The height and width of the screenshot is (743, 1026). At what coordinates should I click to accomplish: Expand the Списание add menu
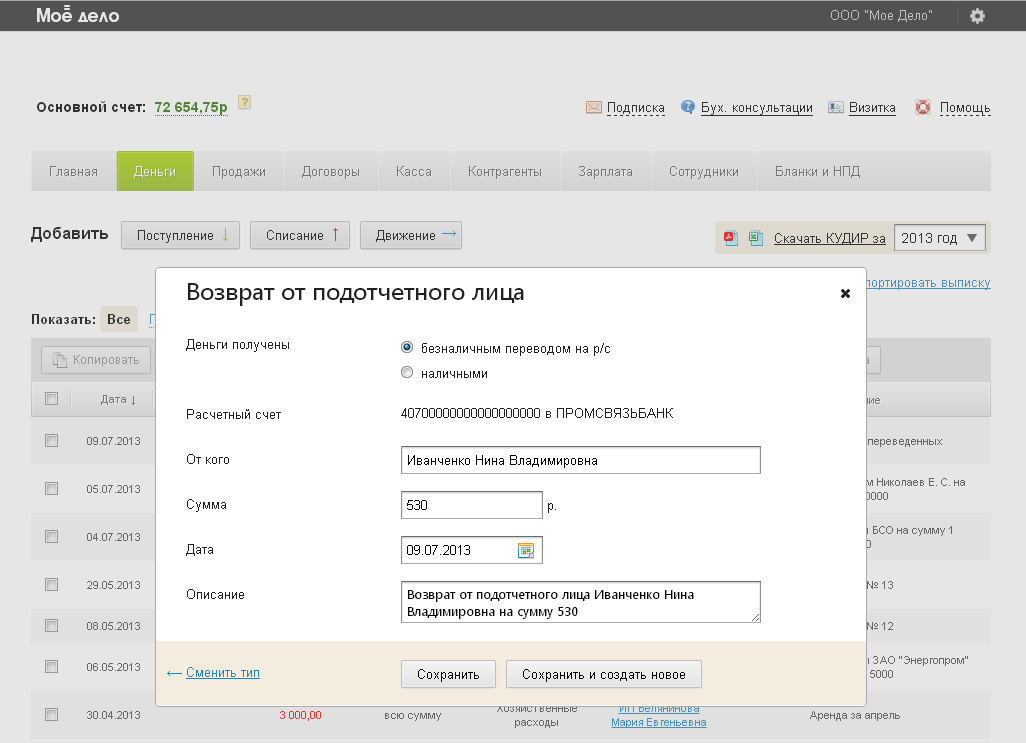tap(302, 236)
